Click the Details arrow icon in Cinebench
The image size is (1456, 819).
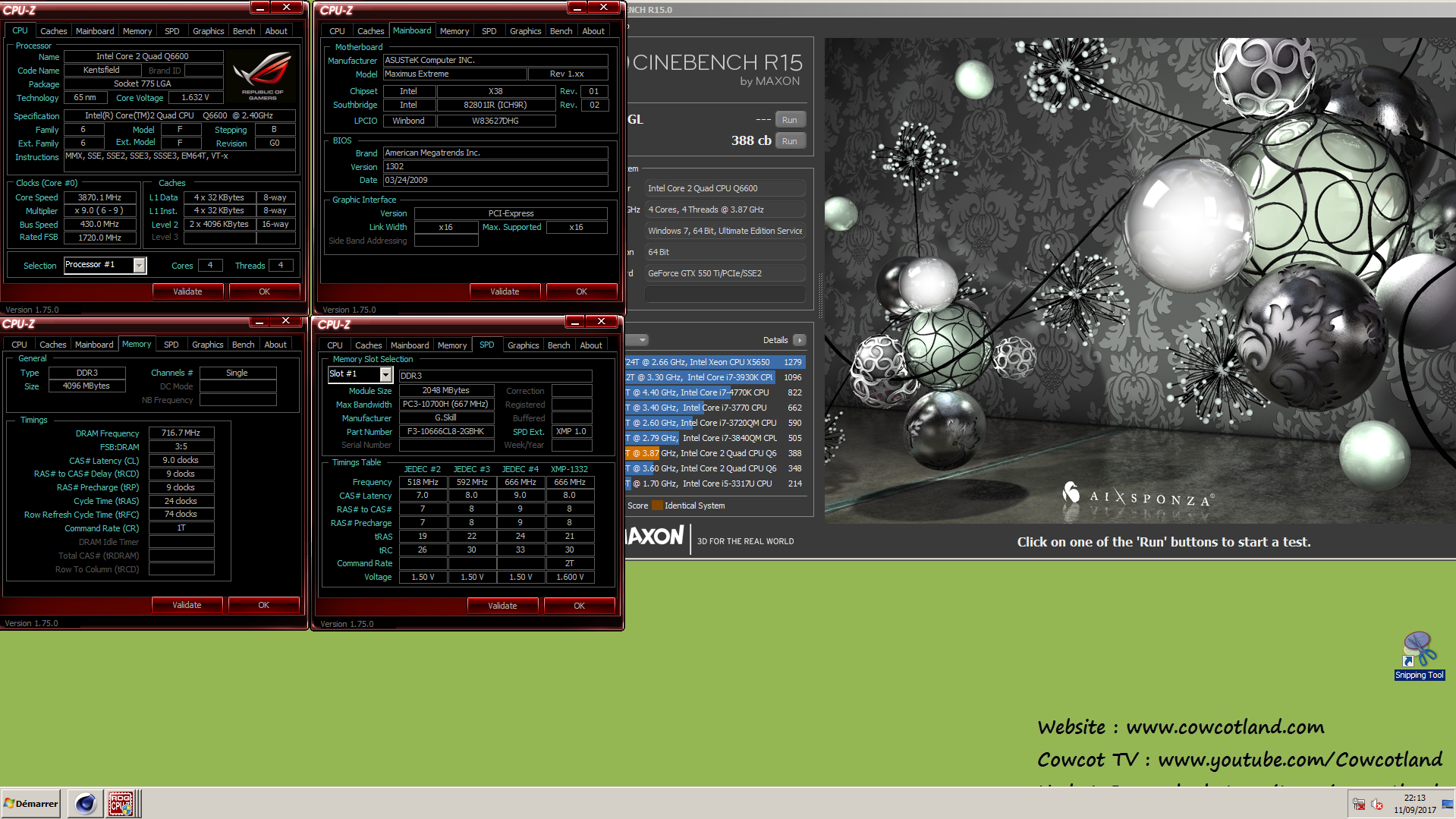pyautogui.click(x=799, y=340)
